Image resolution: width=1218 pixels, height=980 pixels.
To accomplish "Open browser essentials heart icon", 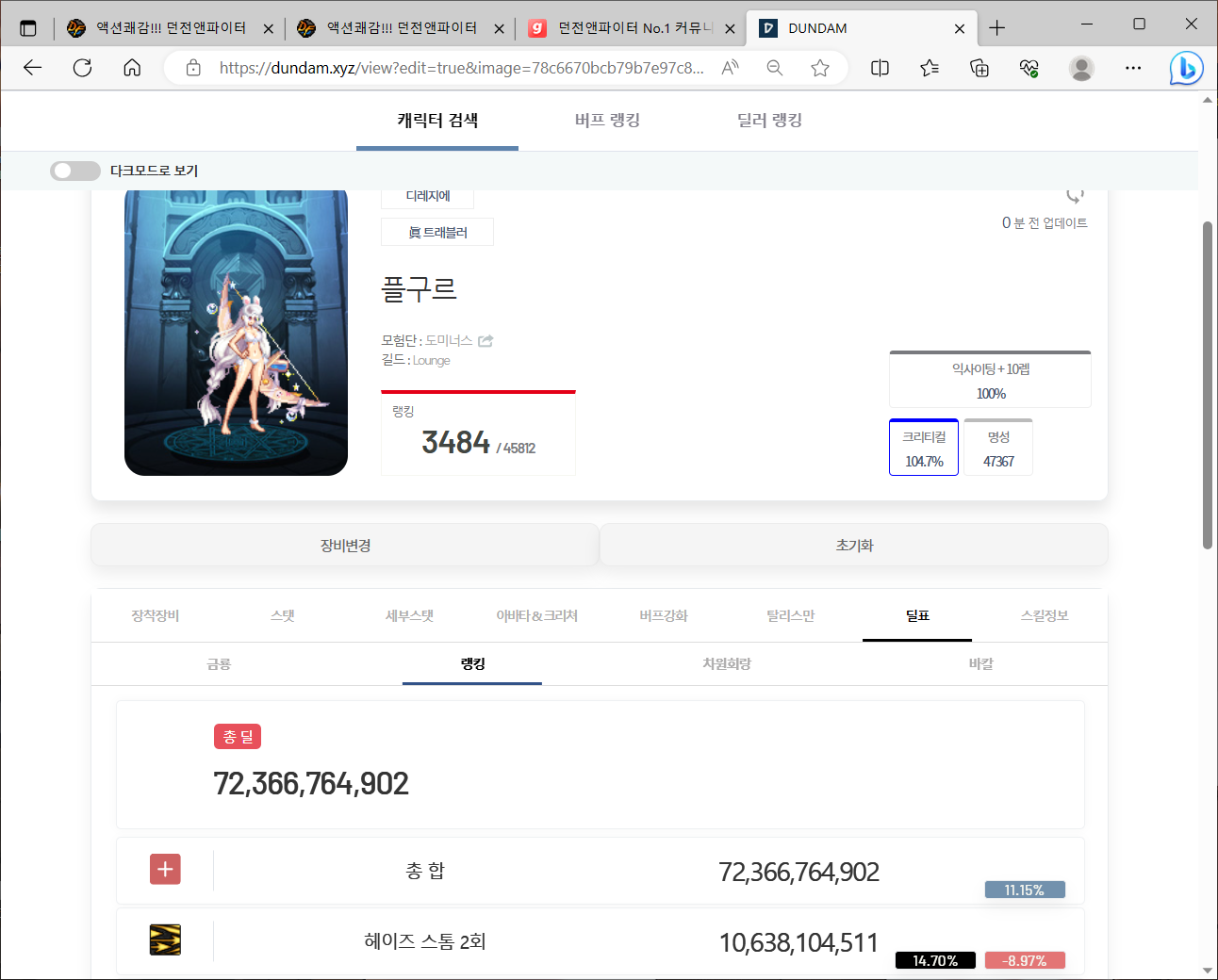I will click(x=1029, y=68).
